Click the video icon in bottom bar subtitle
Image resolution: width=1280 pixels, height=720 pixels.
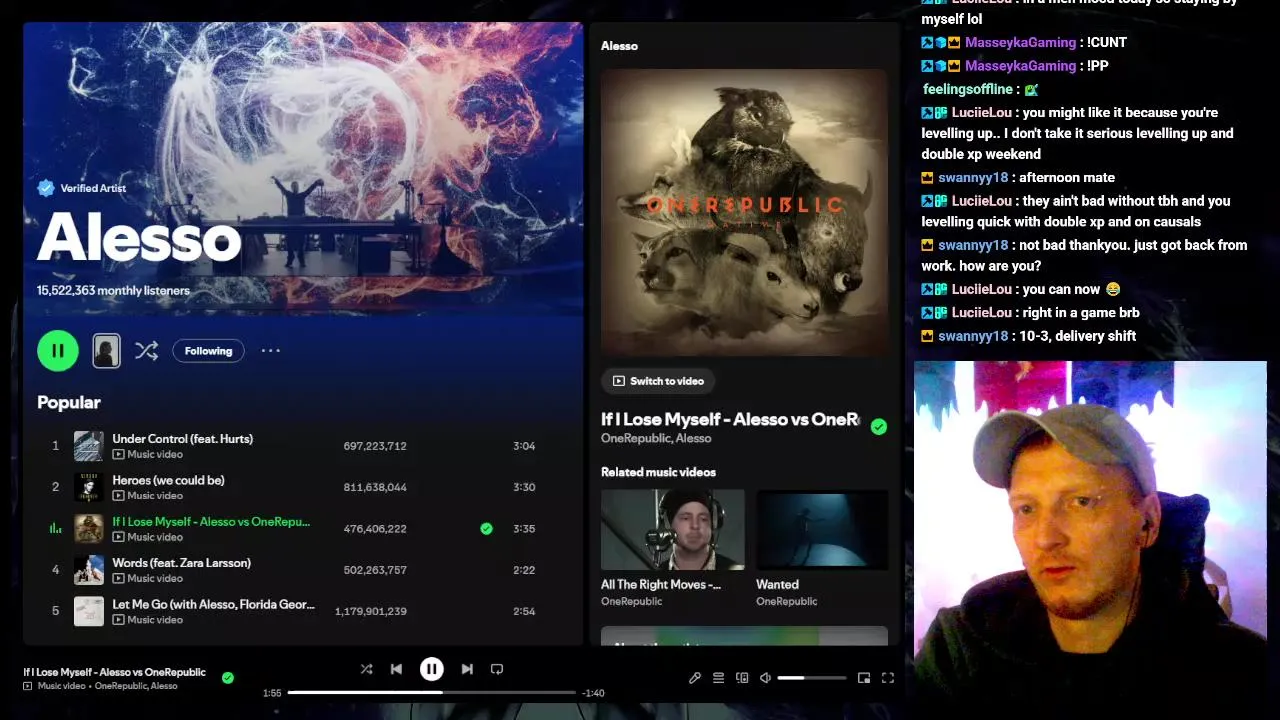(28, 686)
